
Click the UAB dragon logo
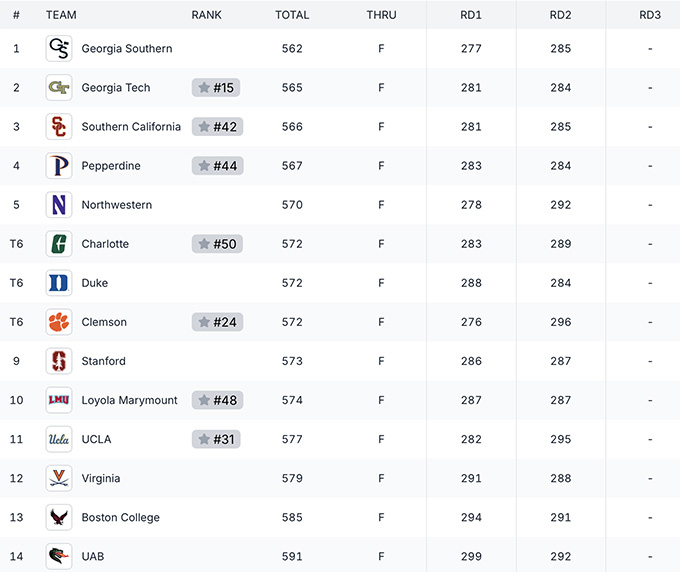[x=59, y=556]
